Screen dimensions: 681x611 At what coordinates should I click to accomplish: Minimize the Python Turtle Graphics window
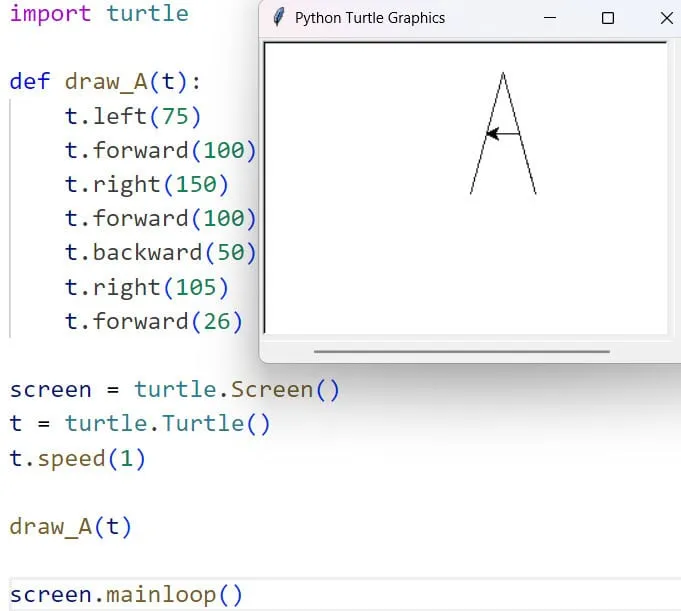tap(550, 18)
